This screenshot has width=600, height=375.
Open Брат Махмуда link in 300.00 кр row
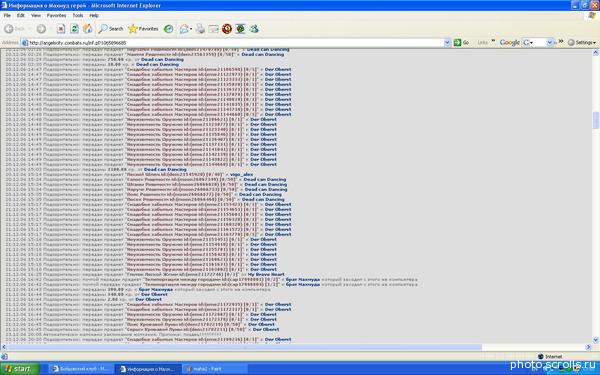tap(156, 289)
